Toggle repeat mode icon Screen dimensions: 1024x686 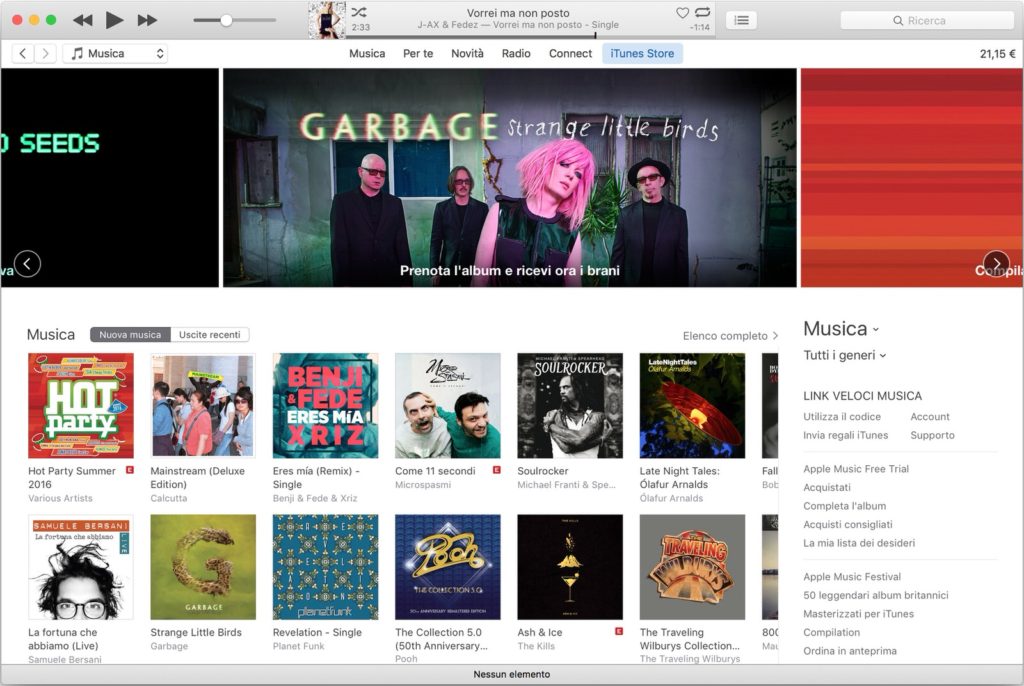click(x=703, y=12)
